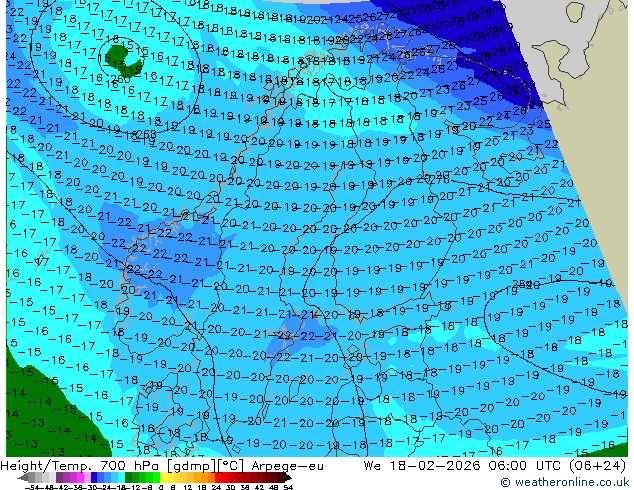Click the cyan swatch above -18 in legend
Image resolution: width=634 pixels, height=490 pixels.
tap(121, 478)
